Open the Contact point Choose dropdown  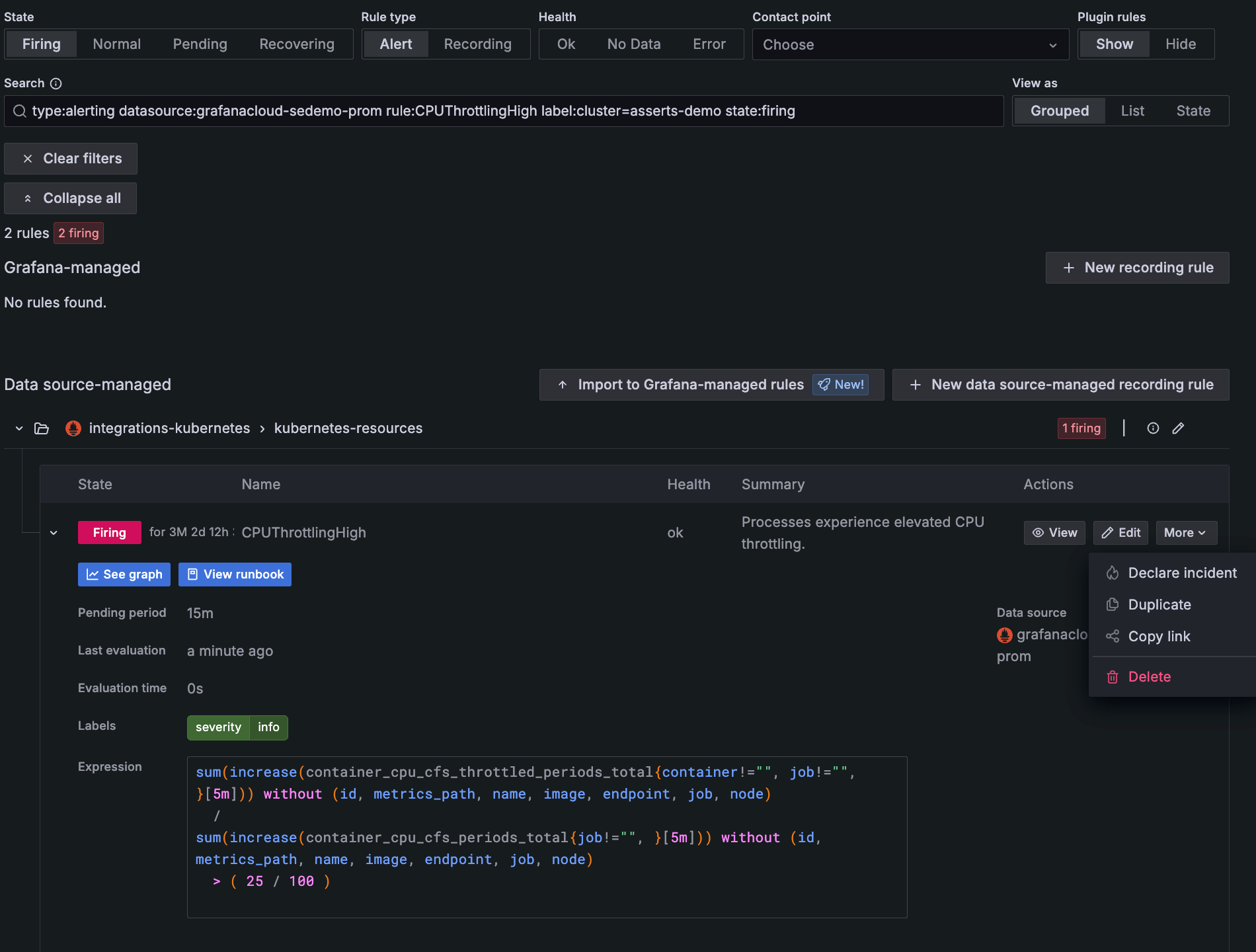(x=910, y=44)
